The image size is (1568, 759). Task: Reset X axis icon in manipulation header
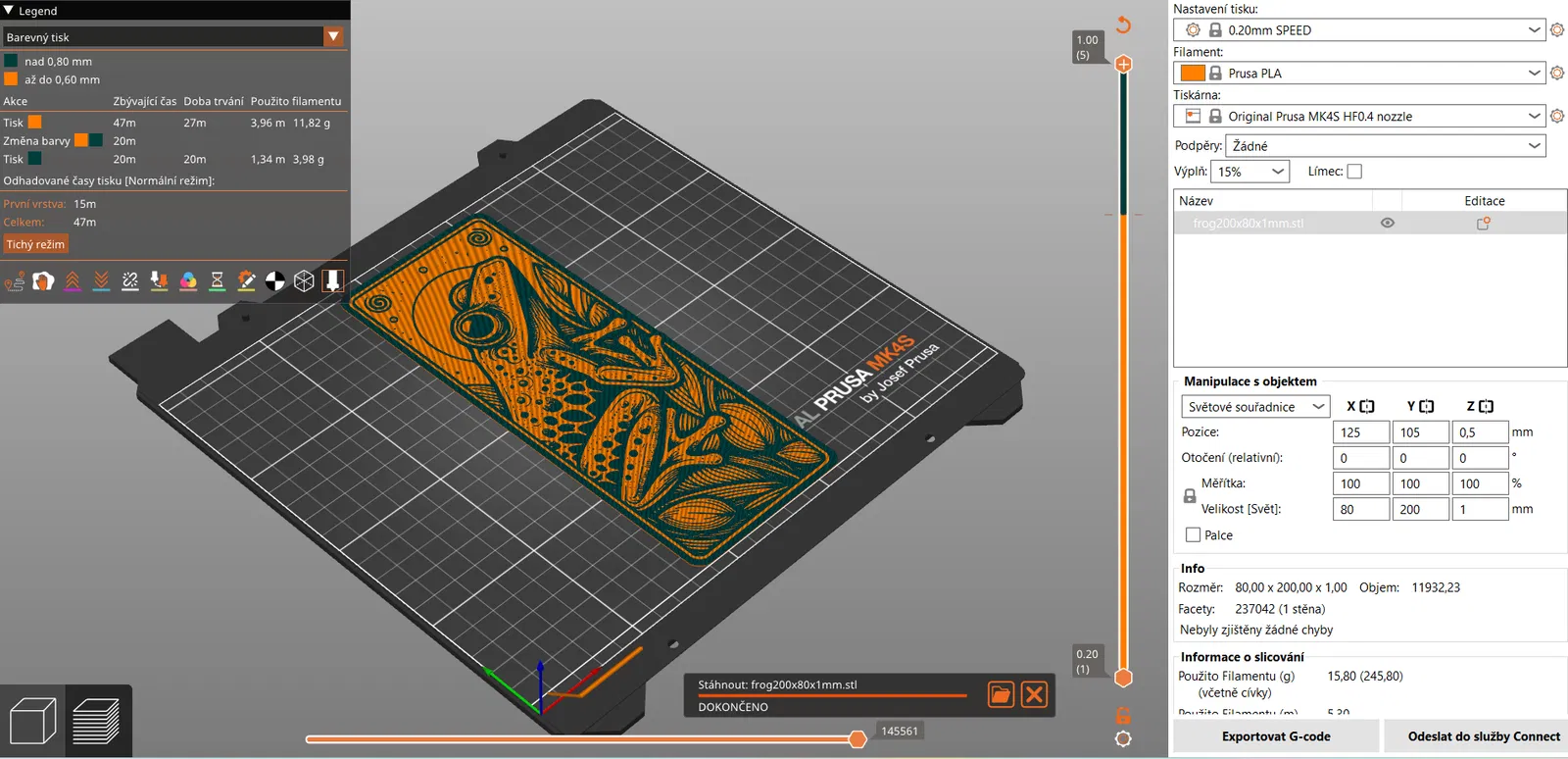click(x=1367, y=406)
